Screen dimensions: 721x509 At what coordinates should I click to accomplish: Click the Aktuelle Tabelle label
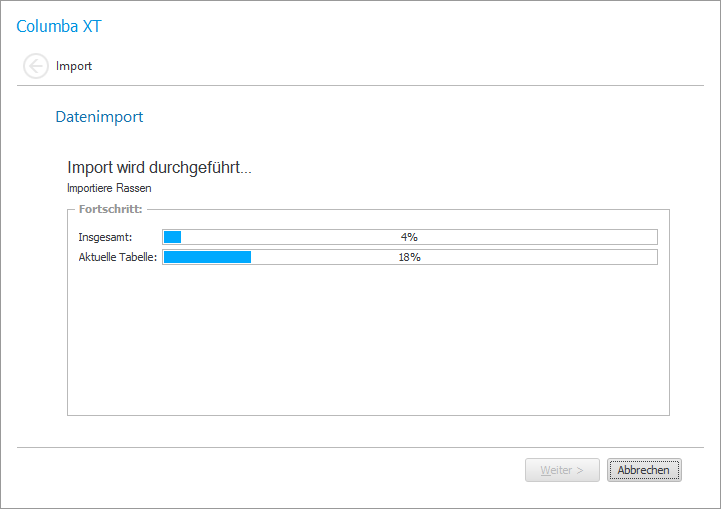coord(118,257)
